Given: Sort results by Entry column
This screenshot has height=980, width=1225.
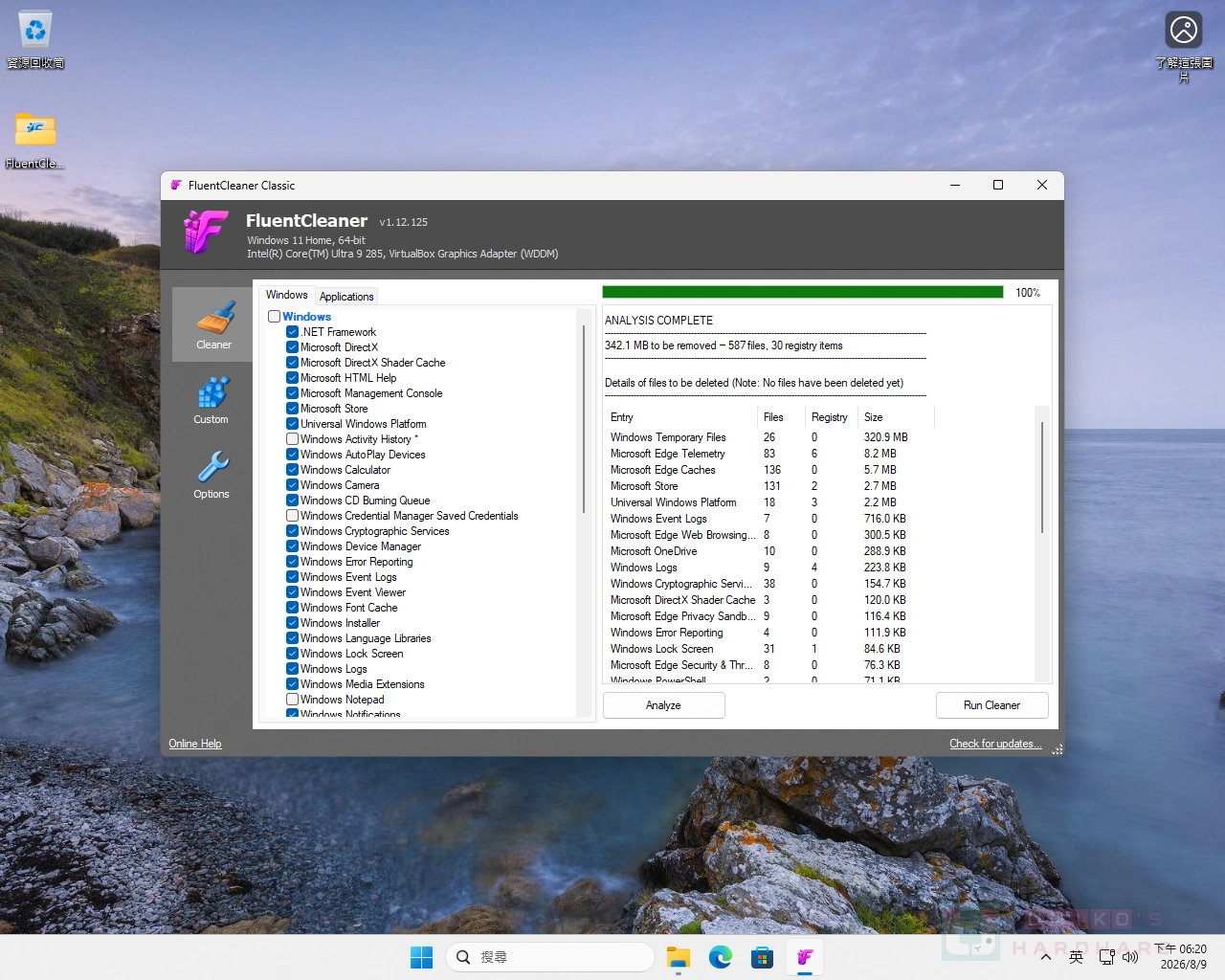Looking at the screenshot, I should point(680,417).
